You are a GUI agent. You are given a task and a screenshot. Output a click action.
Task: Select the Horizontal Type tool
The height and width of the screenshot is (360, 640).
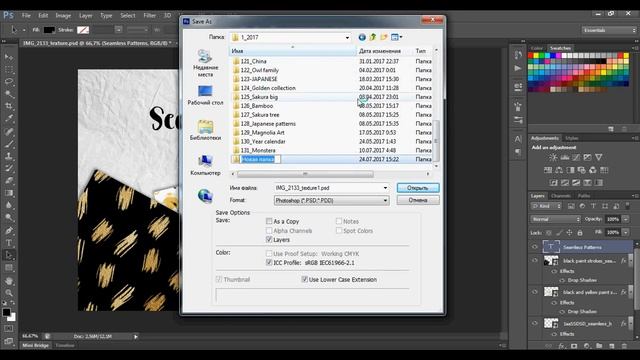coord(9,243)
